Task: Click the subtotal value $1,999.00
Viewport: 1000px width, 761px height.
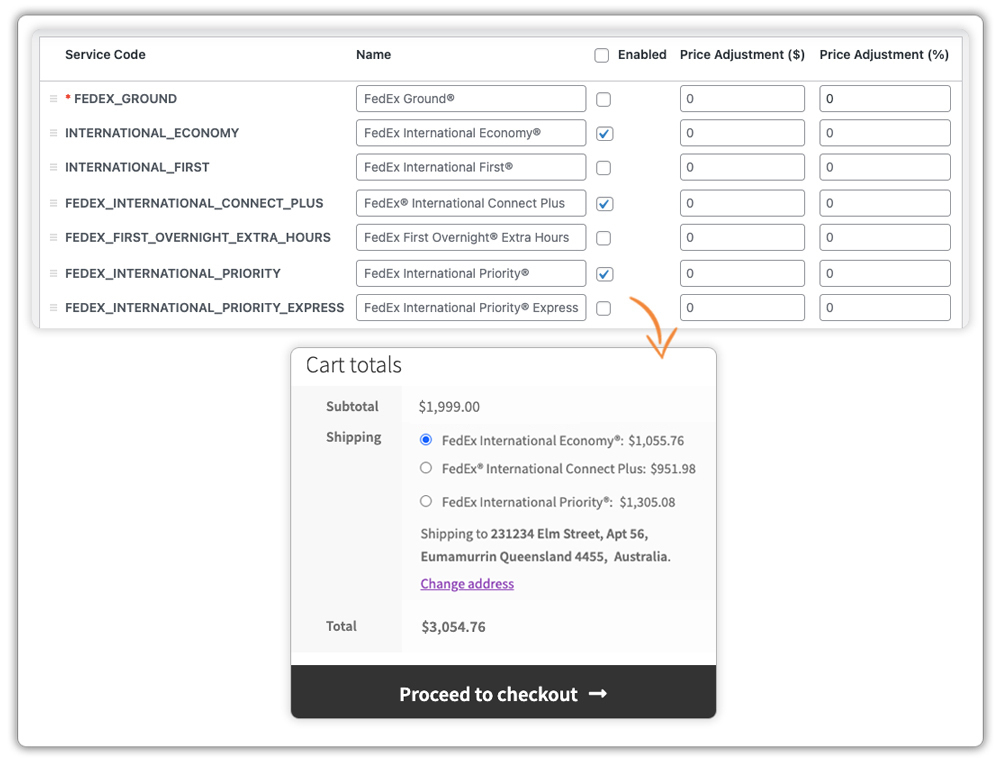Action: point(449,407)
